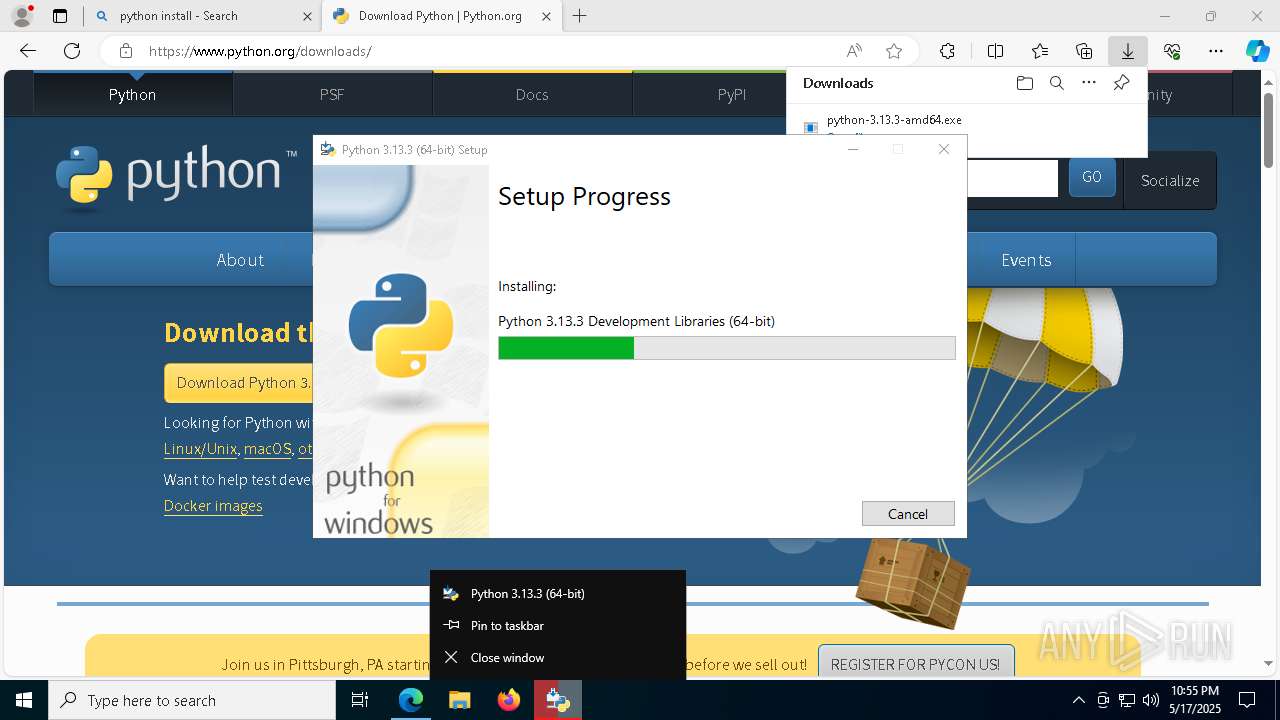Click REGISTER FOR PYCON US! button
The image size is (1280, 720).
[x=915, y=664]
